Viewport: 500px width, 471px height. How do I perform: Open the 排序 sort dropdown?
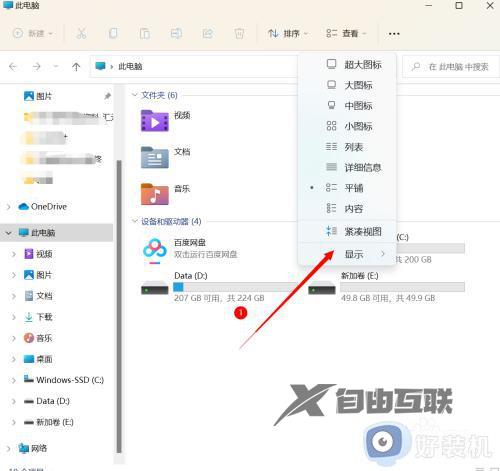coord(288,33)
